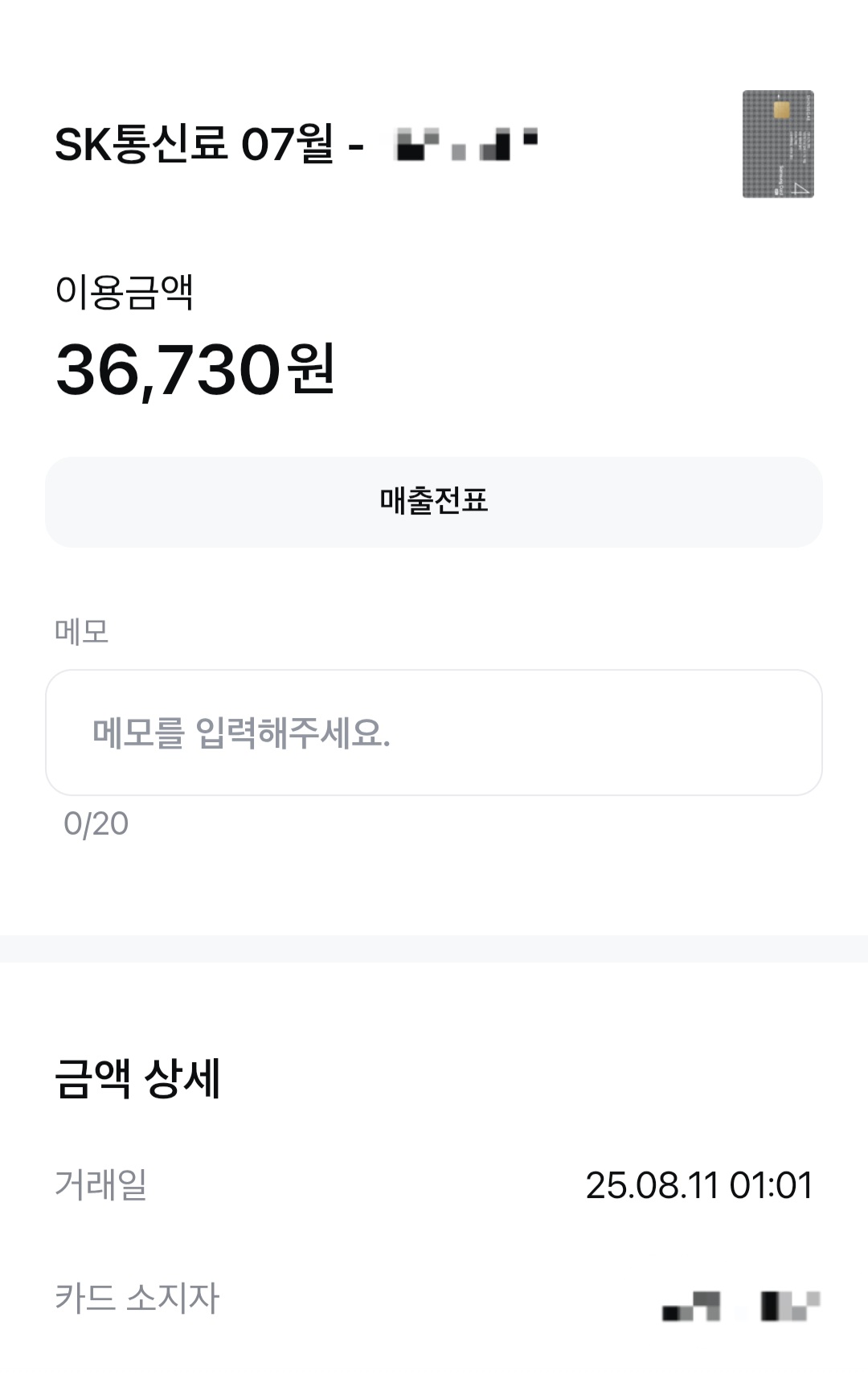This screenshot has height=1387, width=868.
Task: Tap the SK통신료 07월 transaction title
Action: point(193,145)
